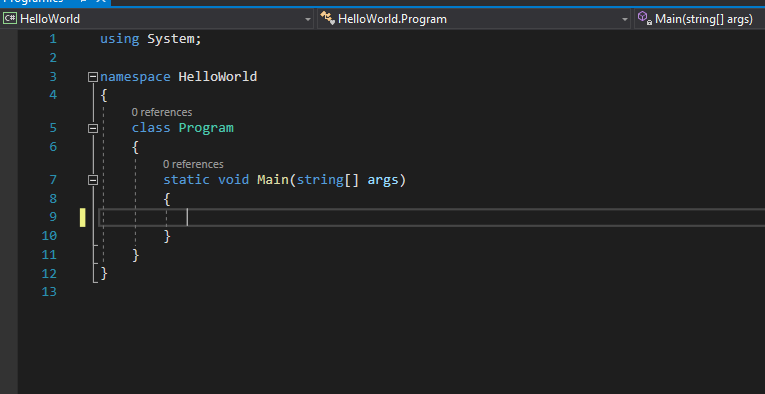This screenshot has width=765, height=394.
Task: Place the cursor on empty line 9
Action: click(x=432, y=217)
